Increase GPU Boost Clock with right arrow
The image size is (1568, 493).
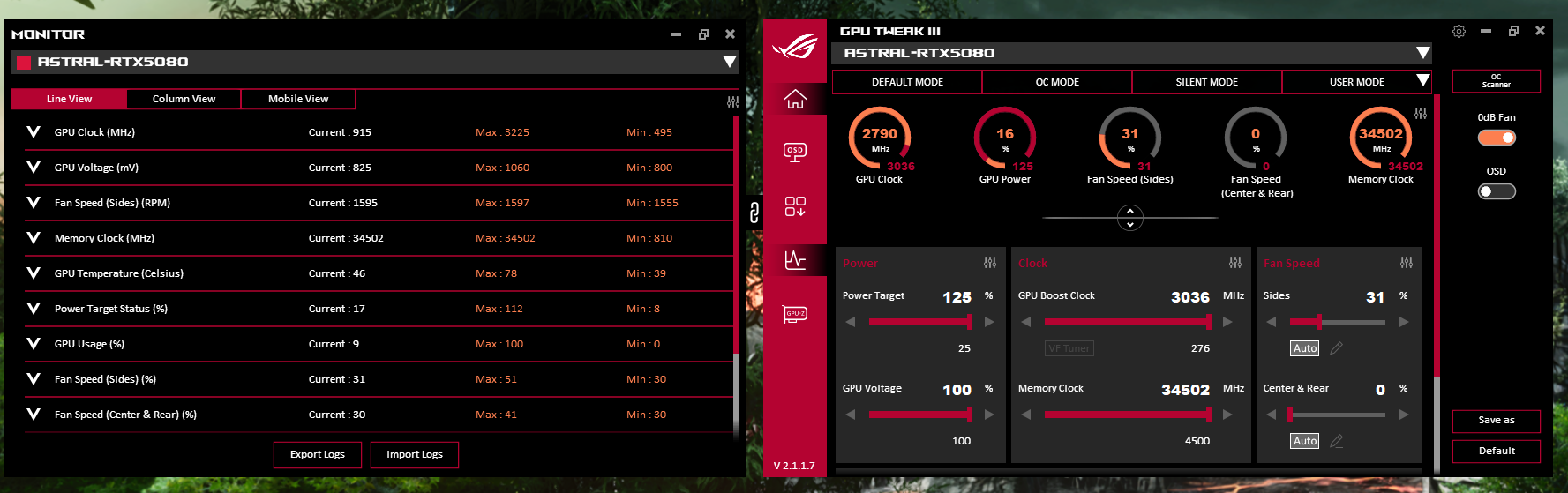point(1227,322)
